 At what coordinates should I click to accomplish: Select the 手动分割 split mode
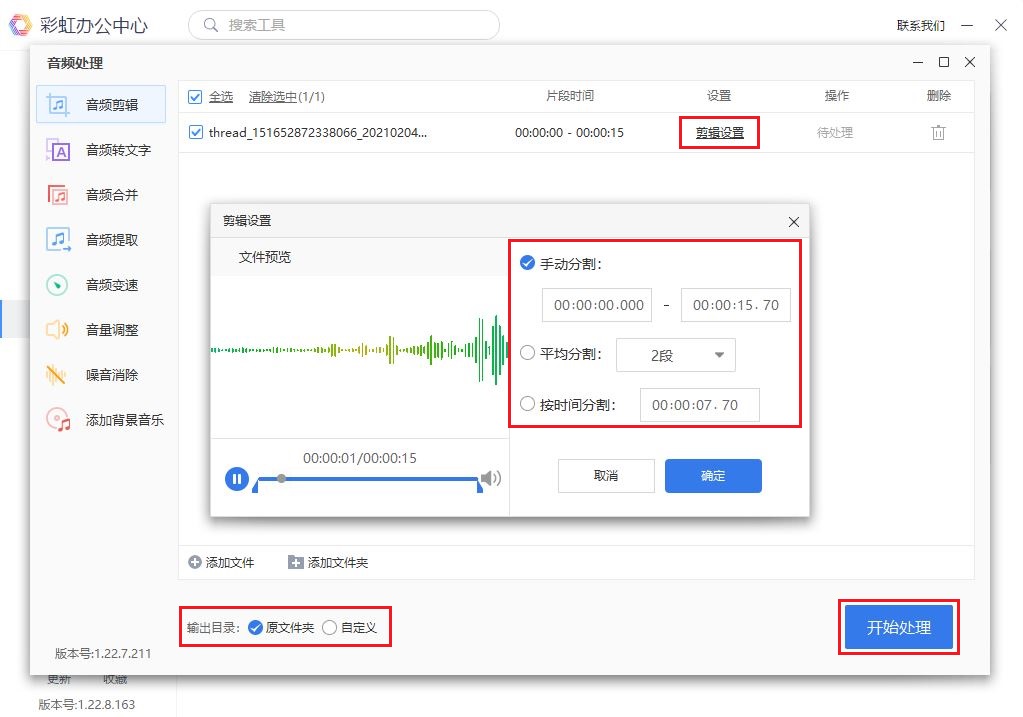pos(529,263)
